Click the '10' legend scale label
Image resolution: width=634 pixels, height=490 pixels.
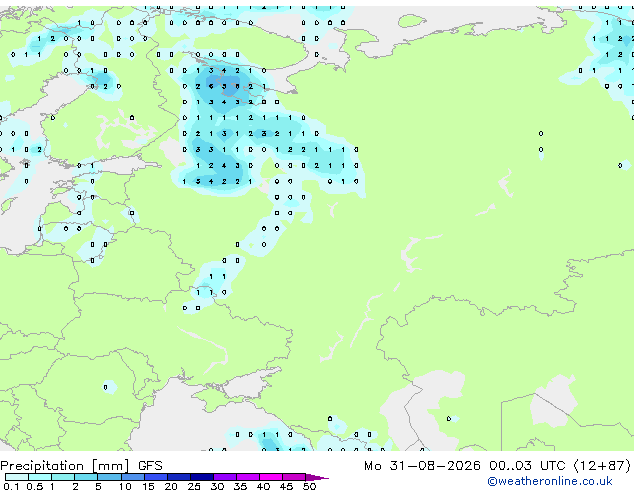pos(125,486)
